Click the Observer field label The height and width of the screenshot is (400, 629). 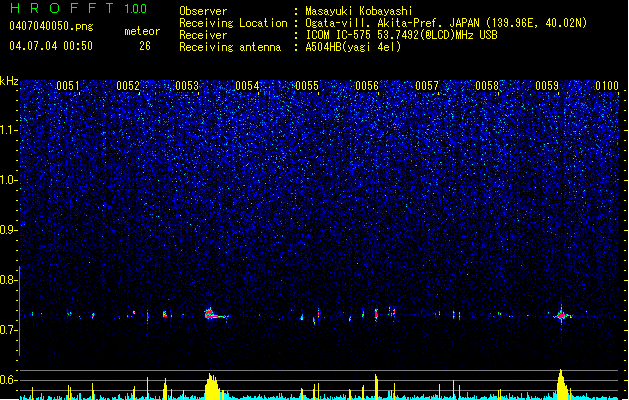coord(203,11)
